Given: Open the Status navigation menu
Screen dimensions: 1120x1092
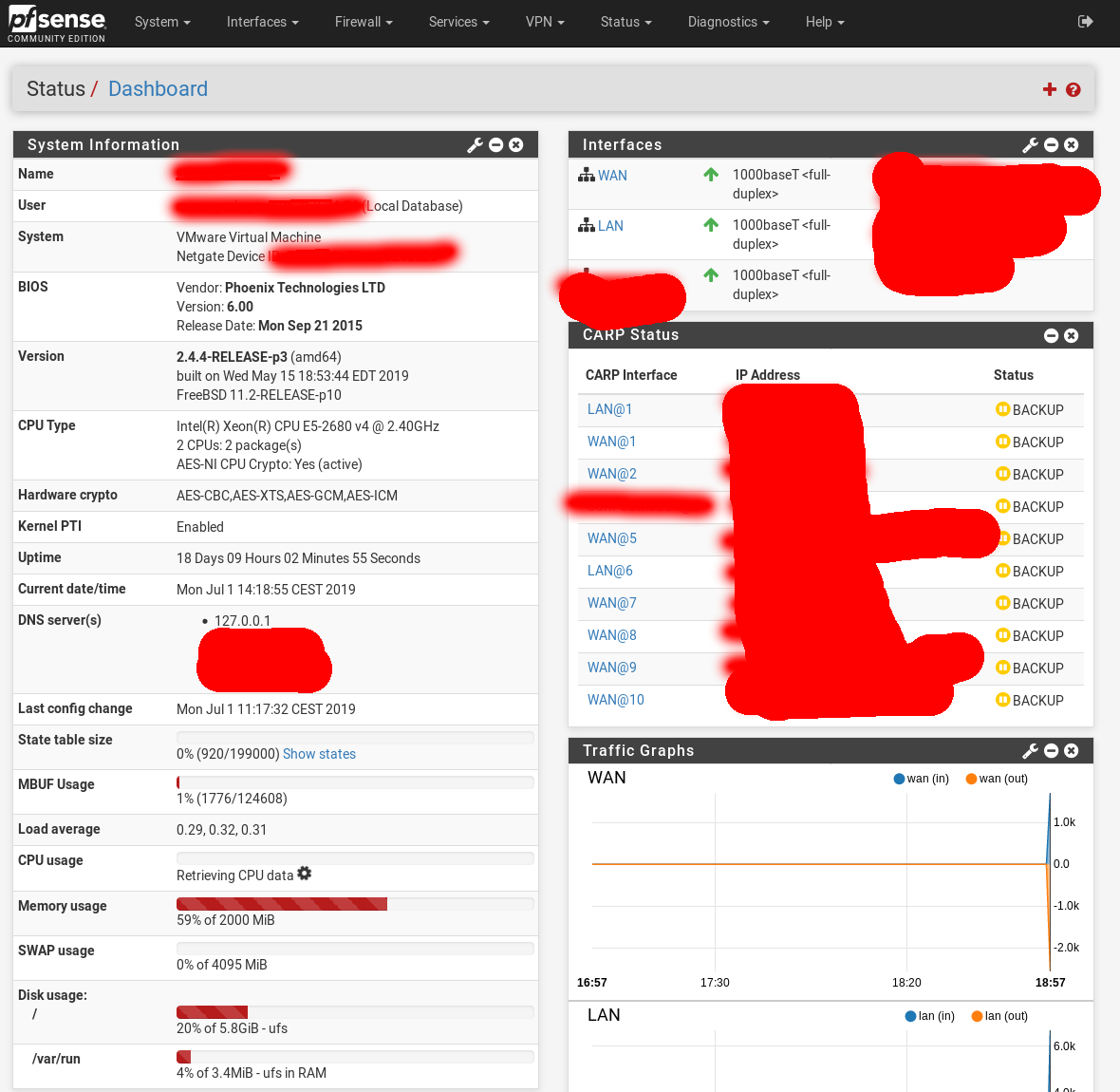Looking at the screenshot, I should pos(625,22).
